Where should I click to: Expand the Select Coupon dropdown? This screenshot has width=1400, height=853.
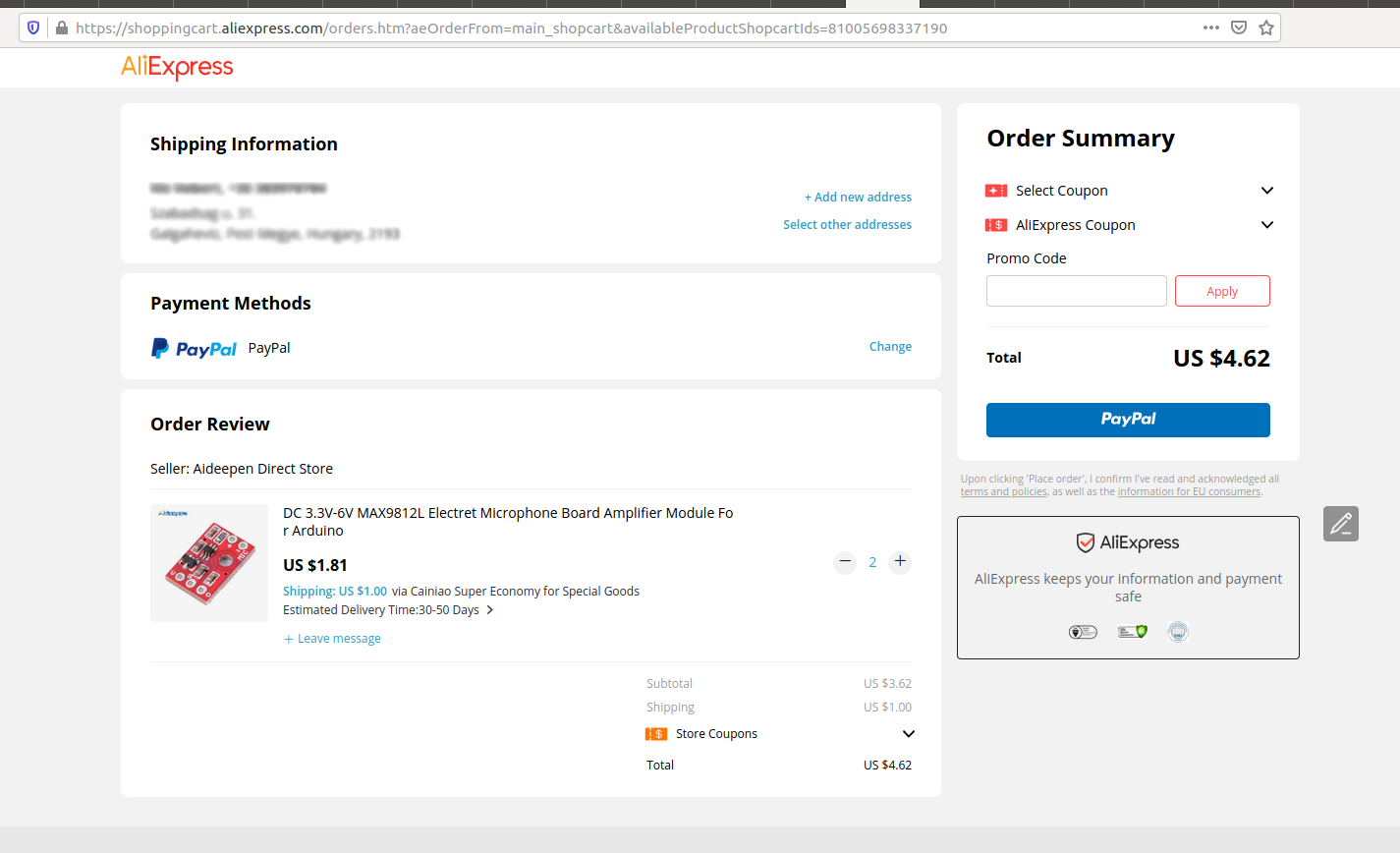(1267, 191)
